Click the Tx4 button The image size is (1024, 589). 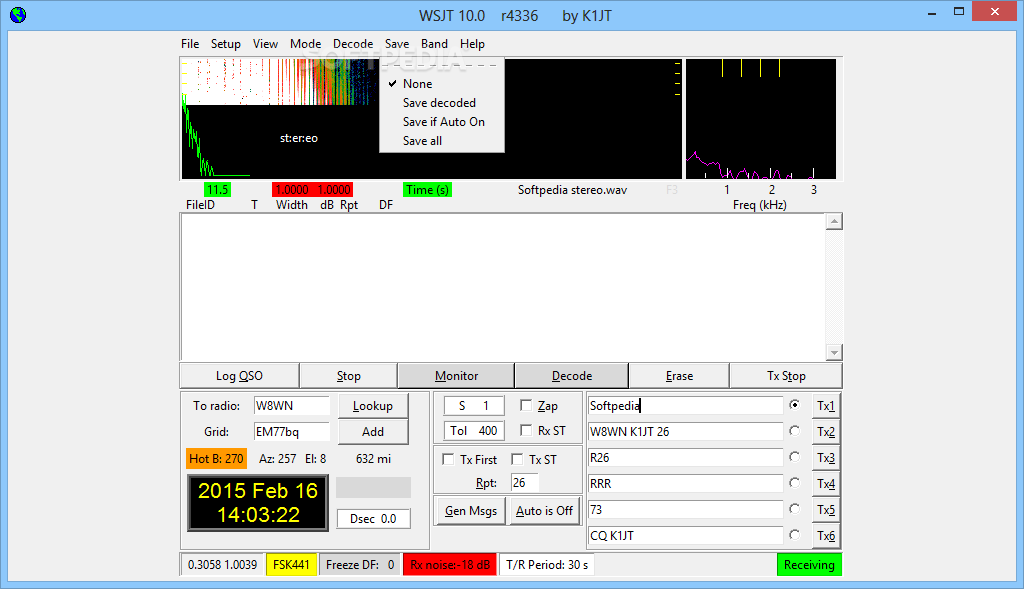(x=825, y=484)
